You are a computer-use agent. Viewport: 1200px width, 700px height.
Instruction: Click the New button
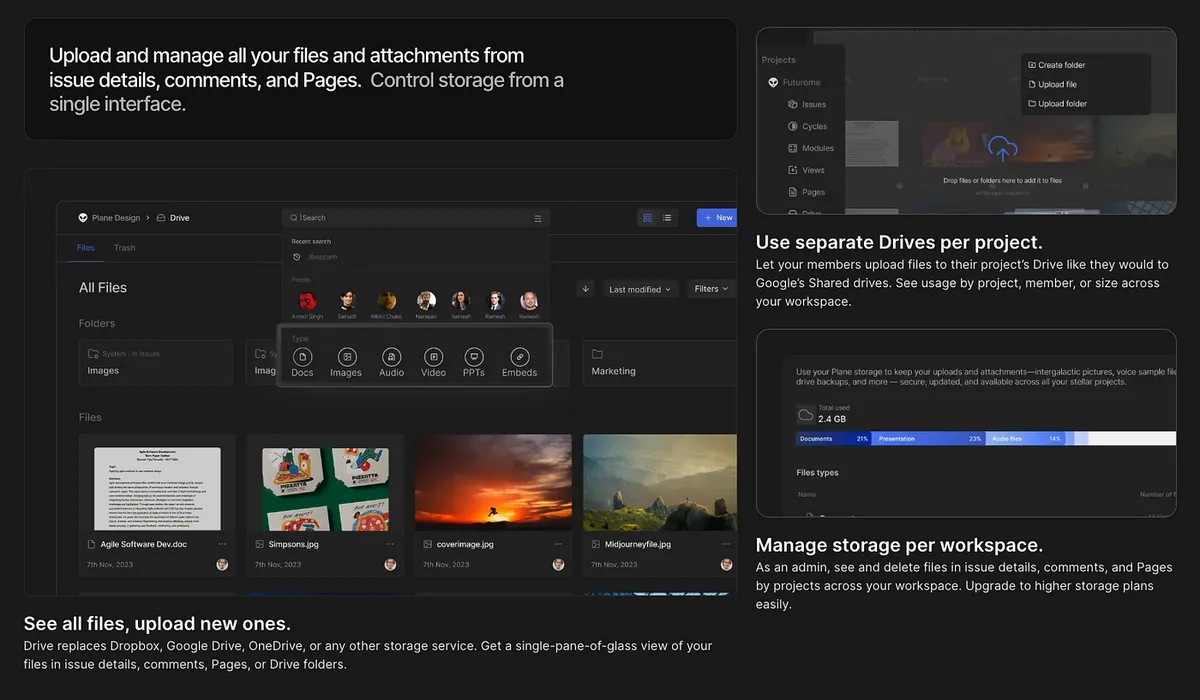pyautogui.click(x=717, y=217)
